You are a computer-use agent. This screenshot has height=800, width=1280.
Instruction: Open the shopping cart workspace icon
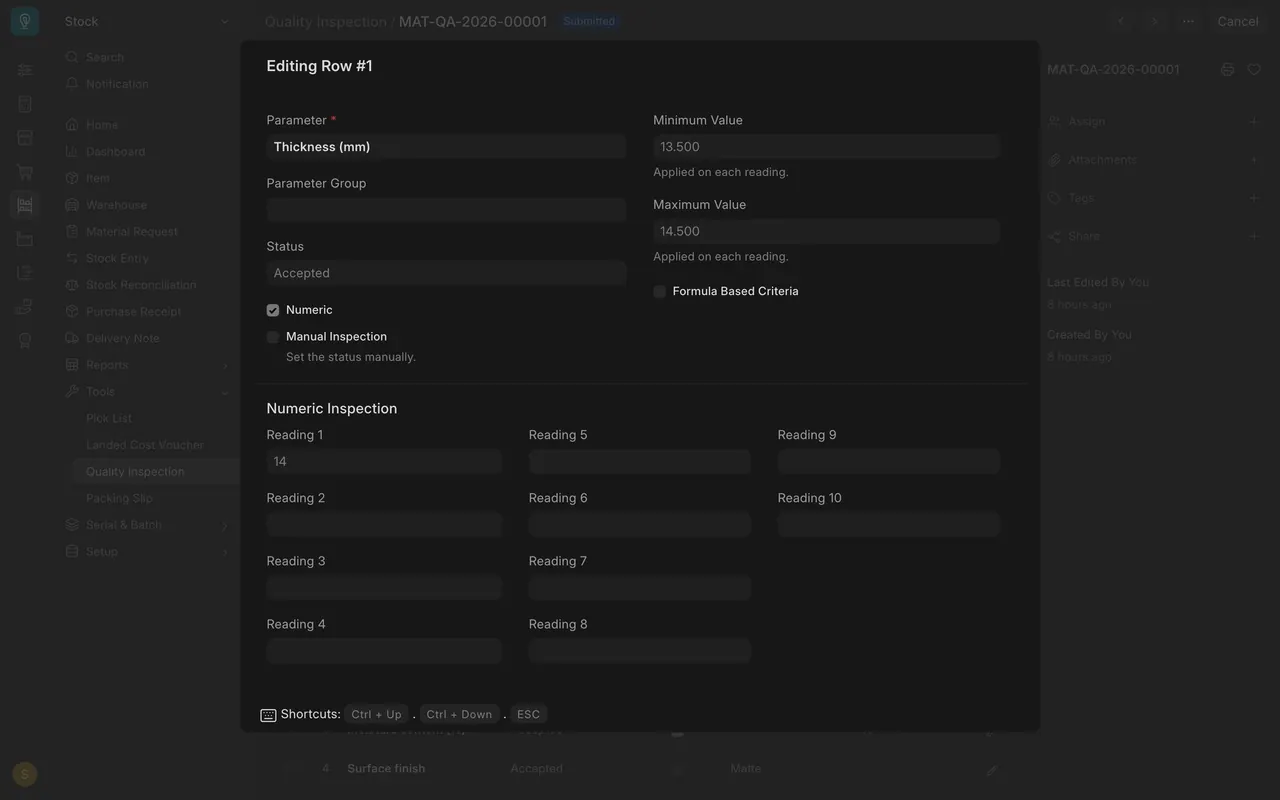coord(25,172)
